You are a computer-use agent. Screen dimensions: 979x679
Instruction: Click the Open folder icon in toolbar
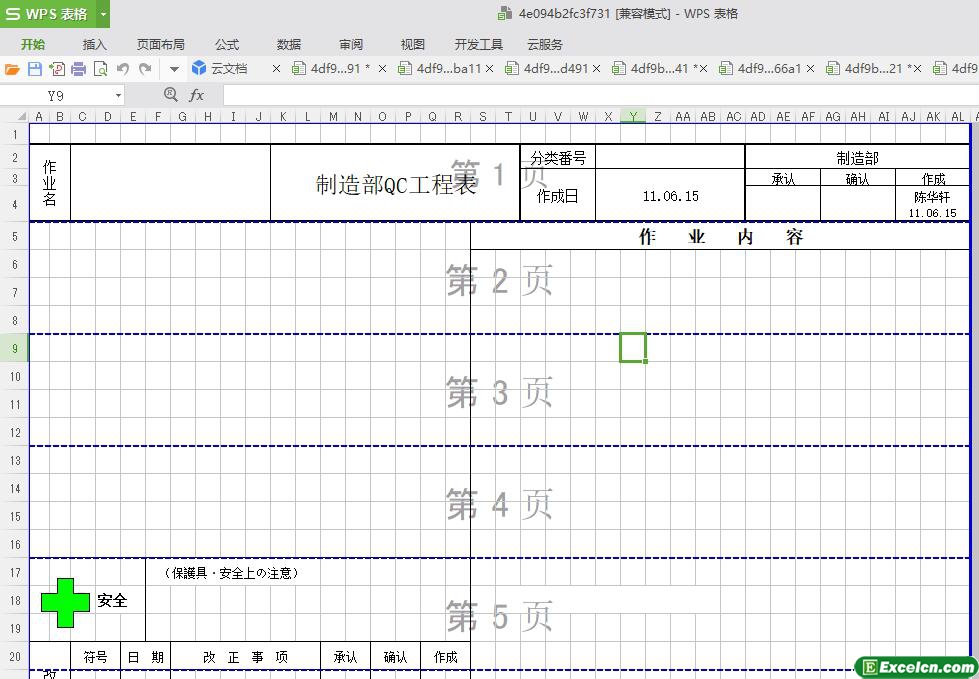[x=12, y=69]
